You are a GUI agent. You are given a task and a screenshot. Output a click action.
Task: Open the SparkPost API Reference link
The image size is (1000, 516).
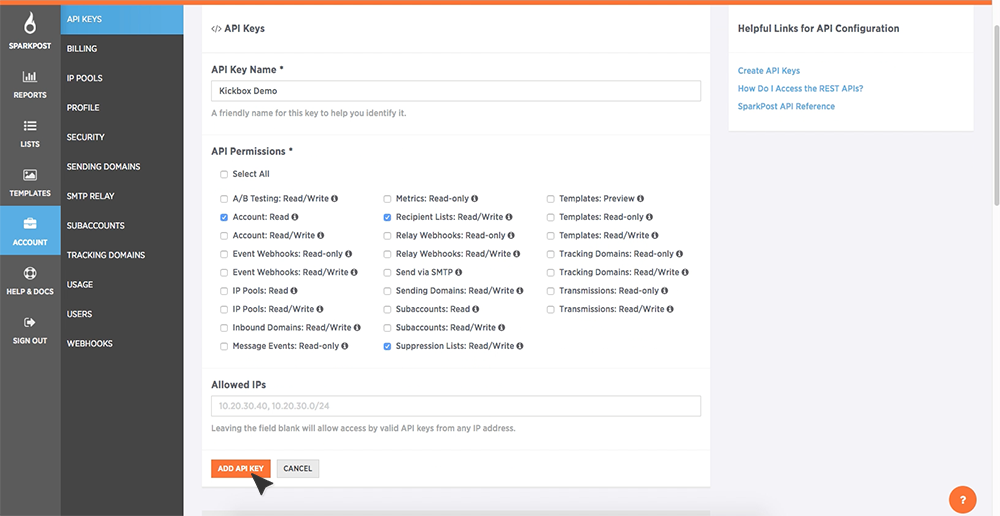[x=786, y=106]
